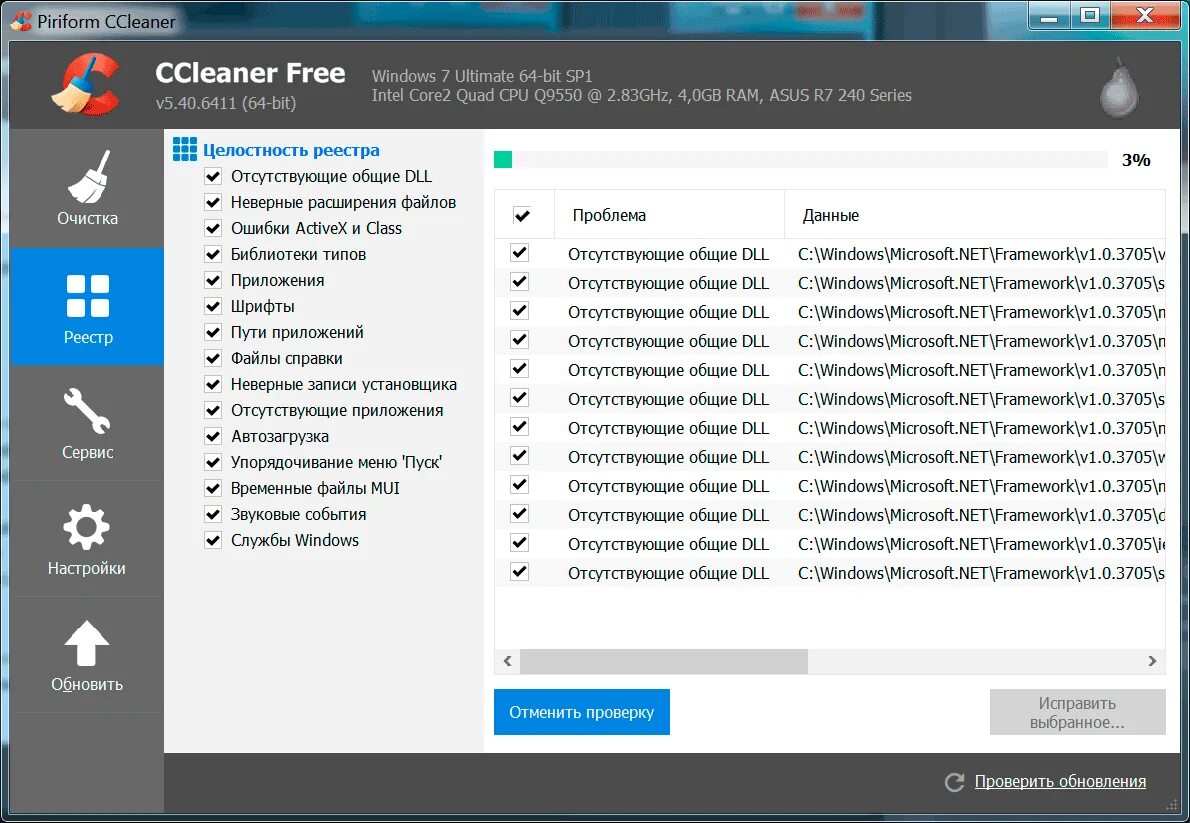Open the Настройки settings section
The height and width of the screenshot is (823, 1190).
pyautogui.click(x=87, y=539)
